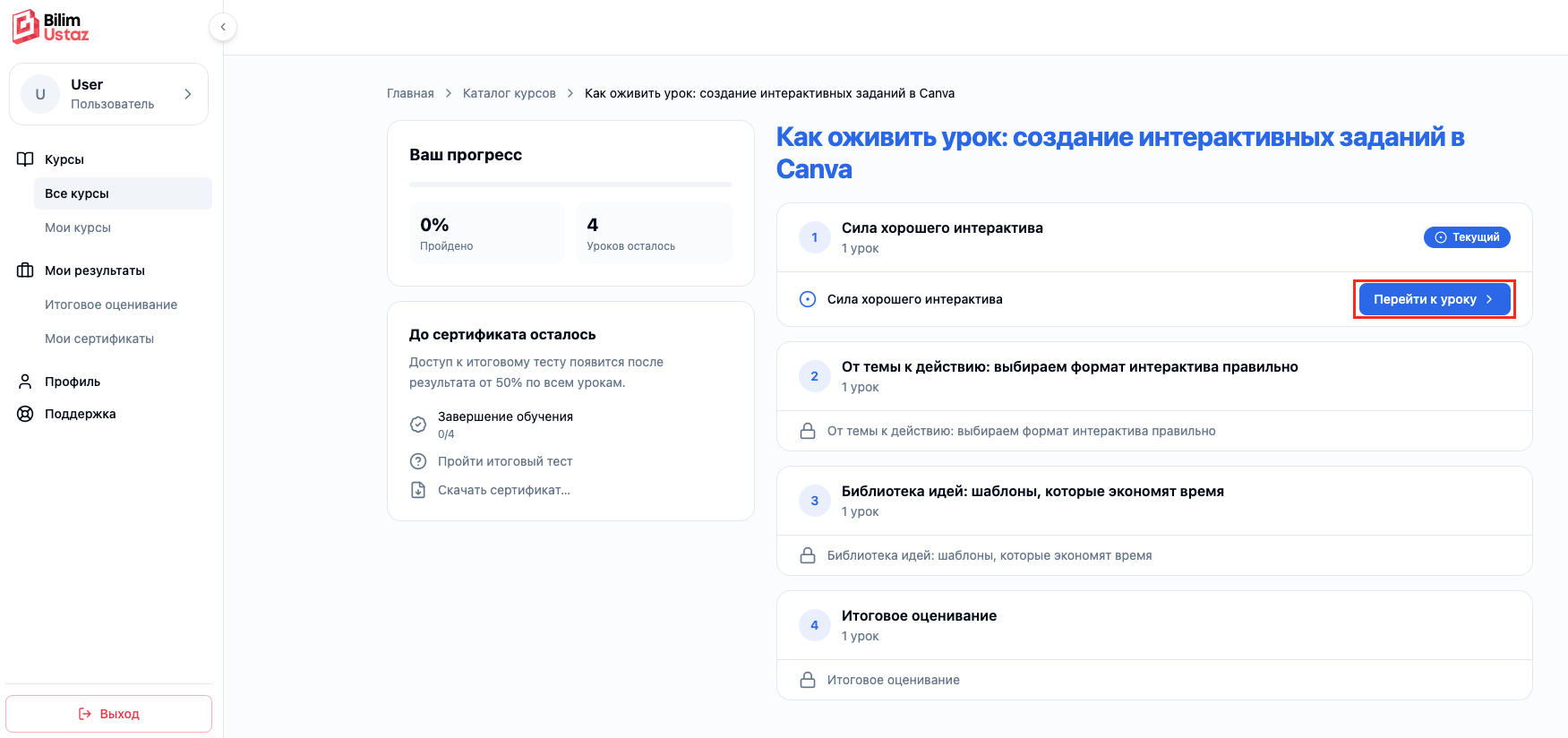This screenshot has width=1568, height=738.
Task: Click the Ваш прогресс heading
Action: tap(466, 155)
